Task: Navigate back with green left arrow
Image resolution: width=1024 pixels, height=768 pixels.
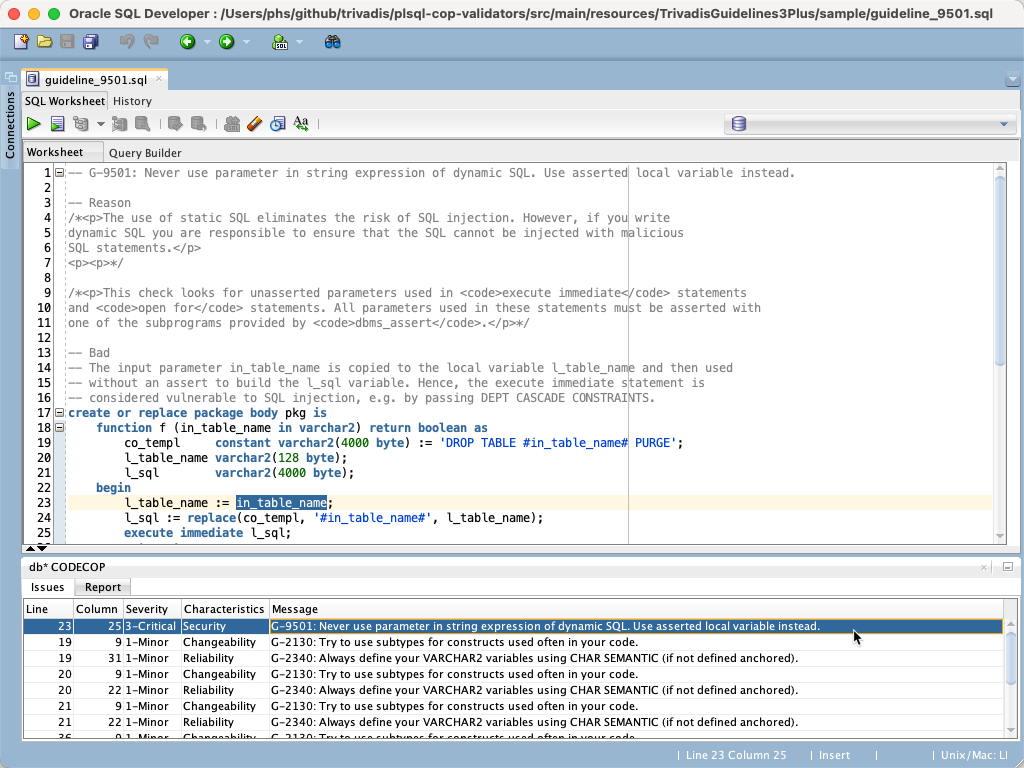Action: 187,42
